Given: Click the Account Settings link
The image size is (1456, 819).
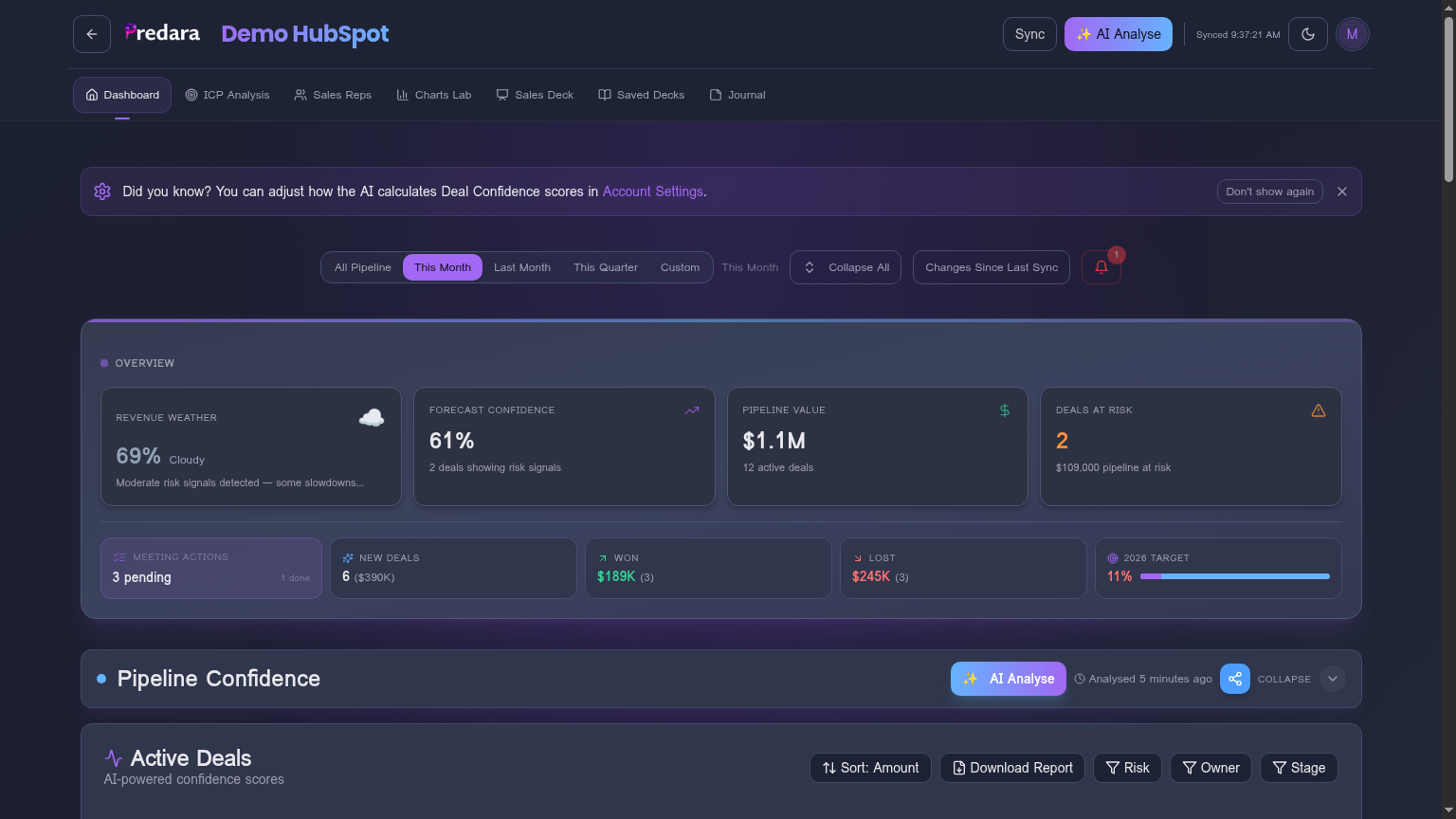Looking at the screenshot, I should (652, 191).
